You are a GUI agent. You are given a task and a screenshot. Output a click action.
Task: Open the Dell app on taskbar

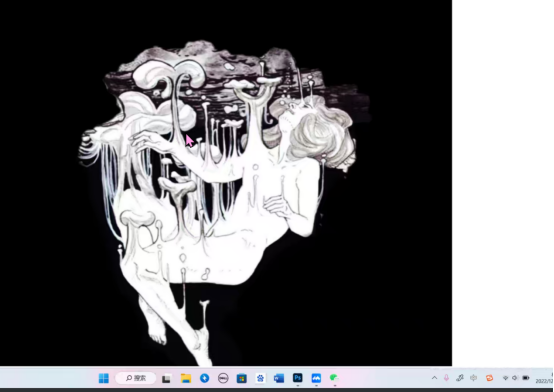[x=223, y=379]
